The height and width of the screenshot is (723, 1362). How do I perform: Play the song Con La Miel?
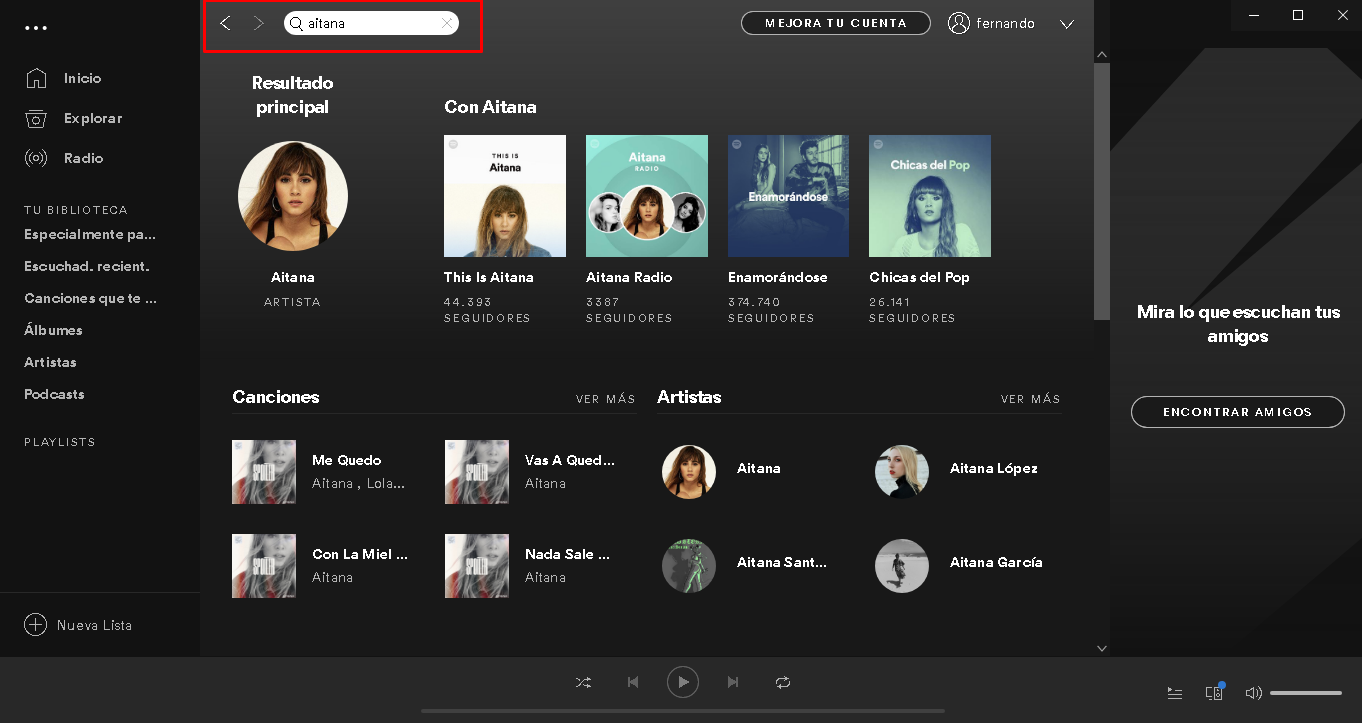[x=360, y=554]
